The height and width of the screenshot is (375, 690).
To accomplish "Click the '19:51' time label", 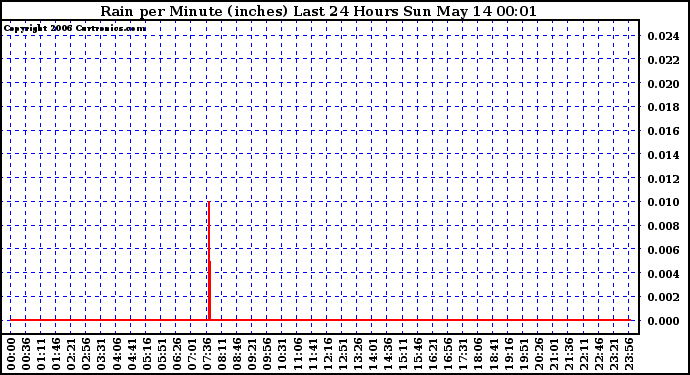I will [x=523, y=354].
